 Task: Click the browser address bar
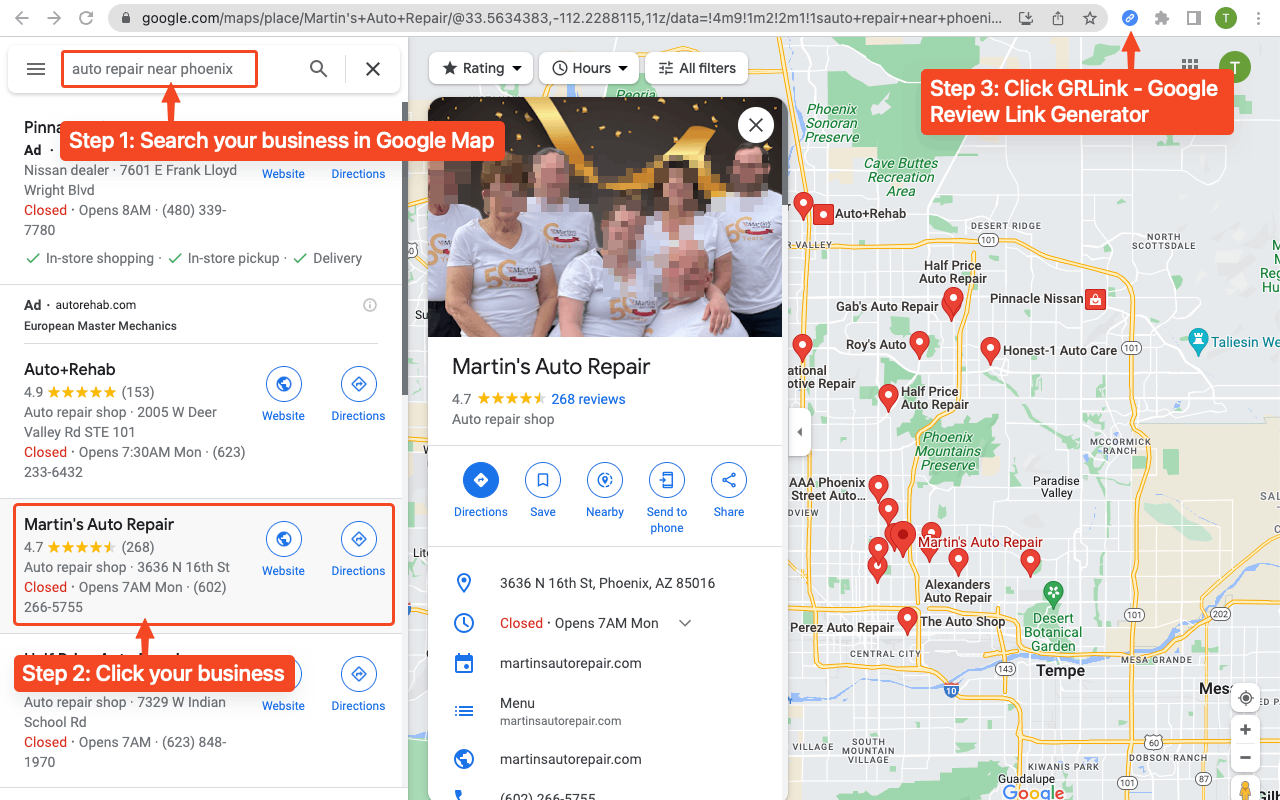click(x=570, y=18)
